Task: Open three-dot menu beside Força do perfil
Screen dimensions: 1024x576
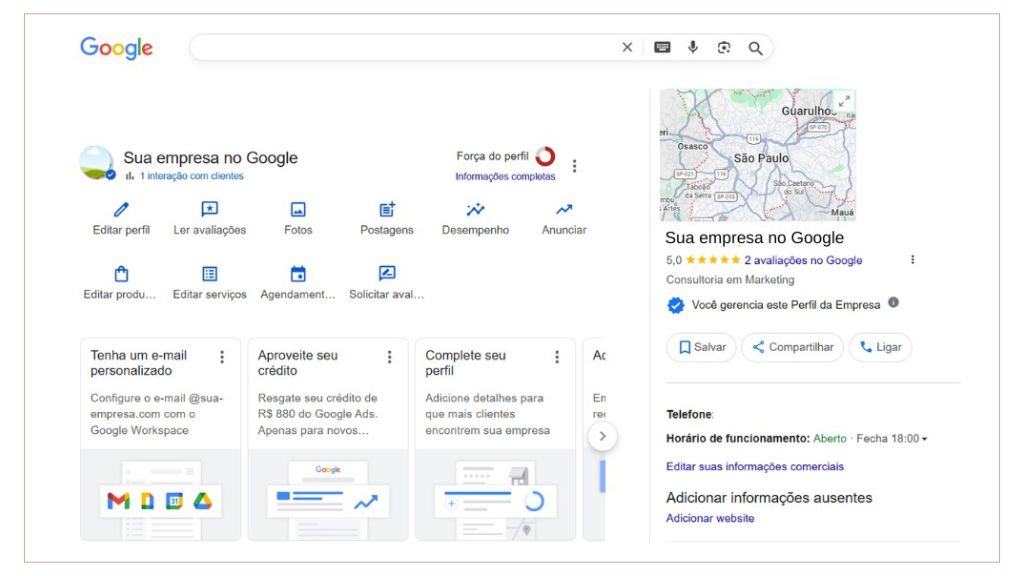Action: (575, 166)
